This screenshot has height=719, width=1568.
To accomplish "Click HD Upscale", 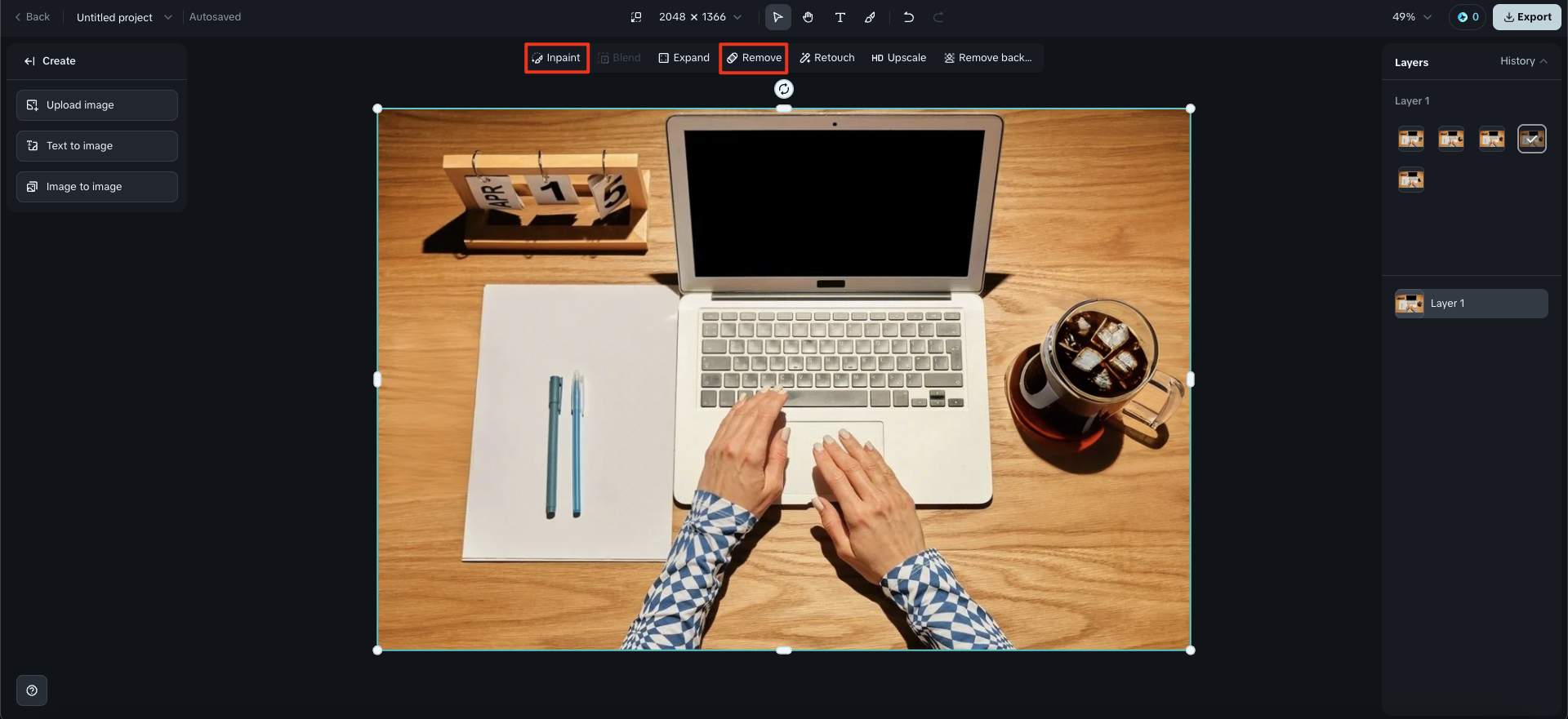I will tap(898, 58).
